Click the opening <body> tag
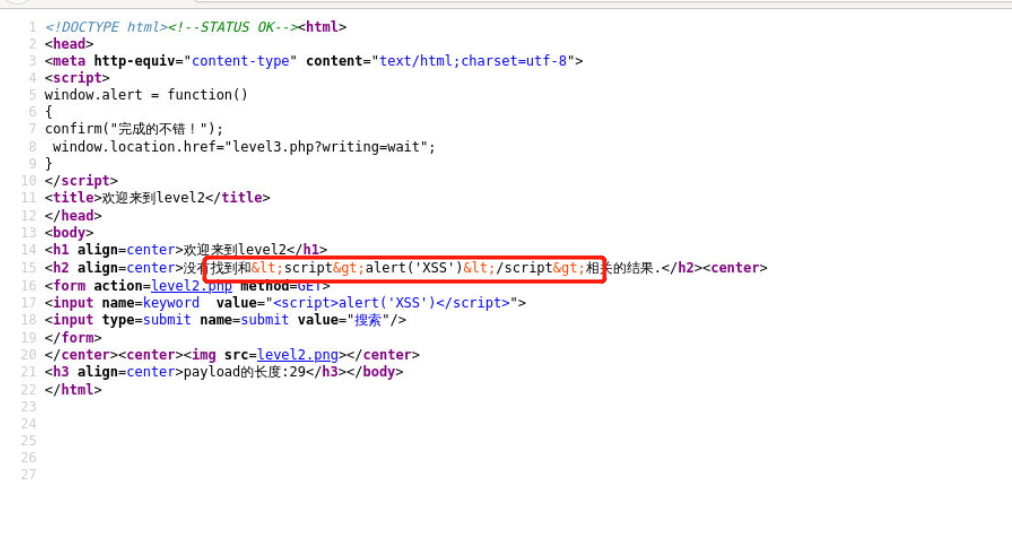Image resolution: width=1012 pixels, height=533 pixels. point(69,233)
